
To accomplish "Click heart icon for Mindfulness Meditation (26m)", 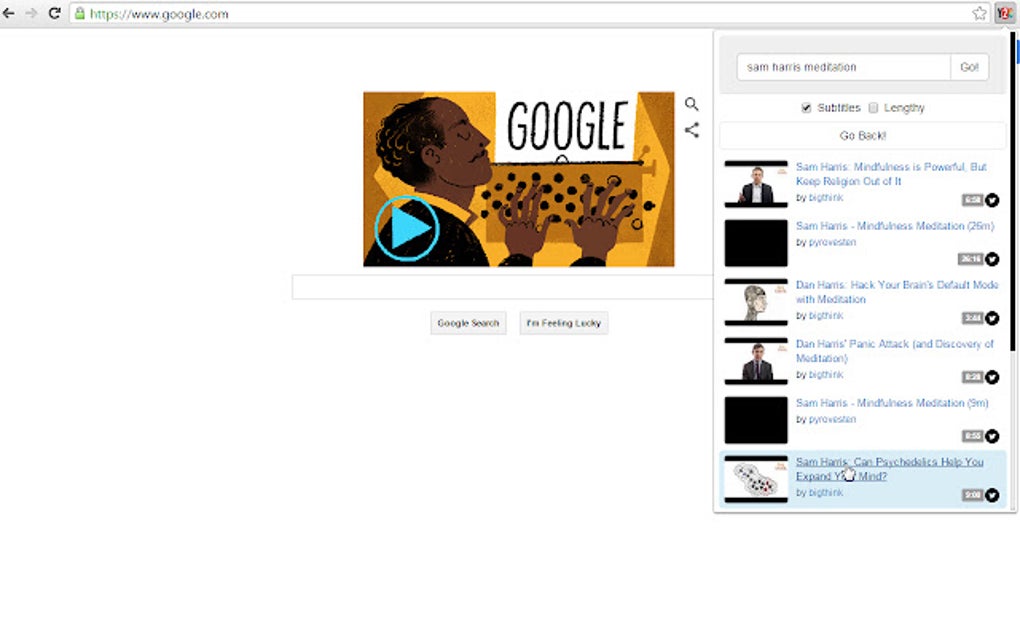I will [x=992, y=259].
